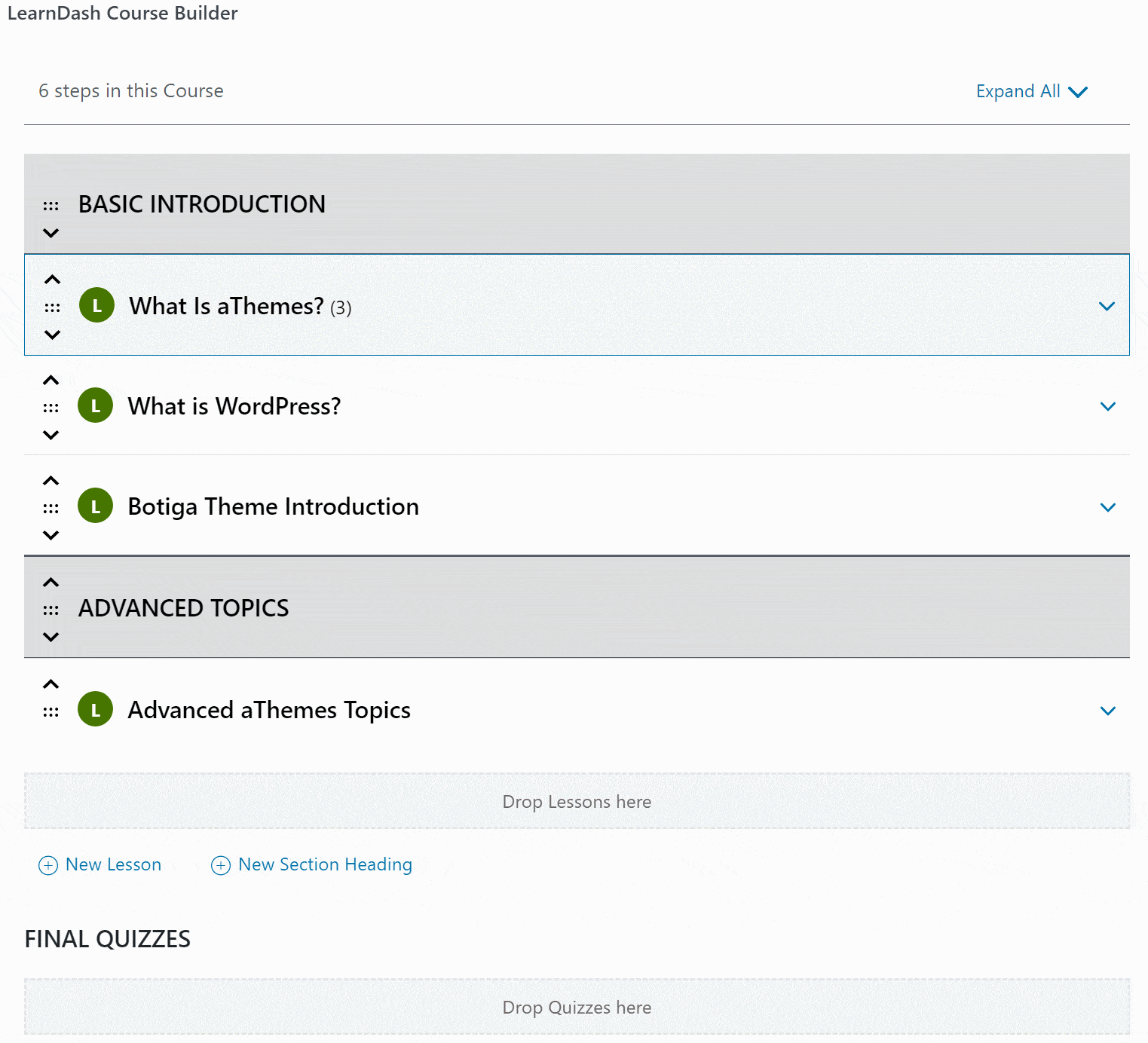Click drag handle of Advanced aThemes Topics
Screen dimensions: 1148x1043
coord(51,712)
